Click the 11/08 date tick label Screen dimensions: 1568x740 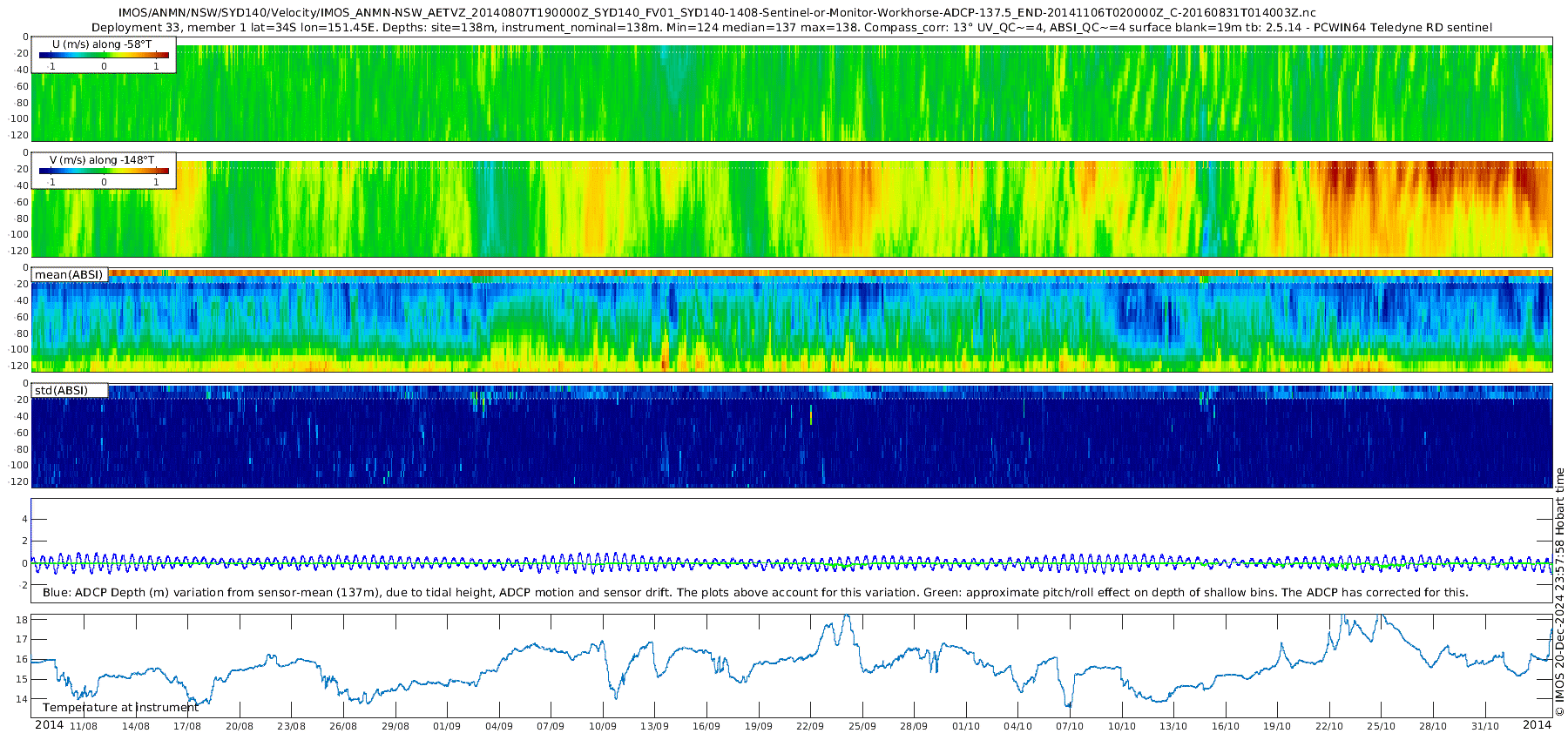[x=84, y=726]
